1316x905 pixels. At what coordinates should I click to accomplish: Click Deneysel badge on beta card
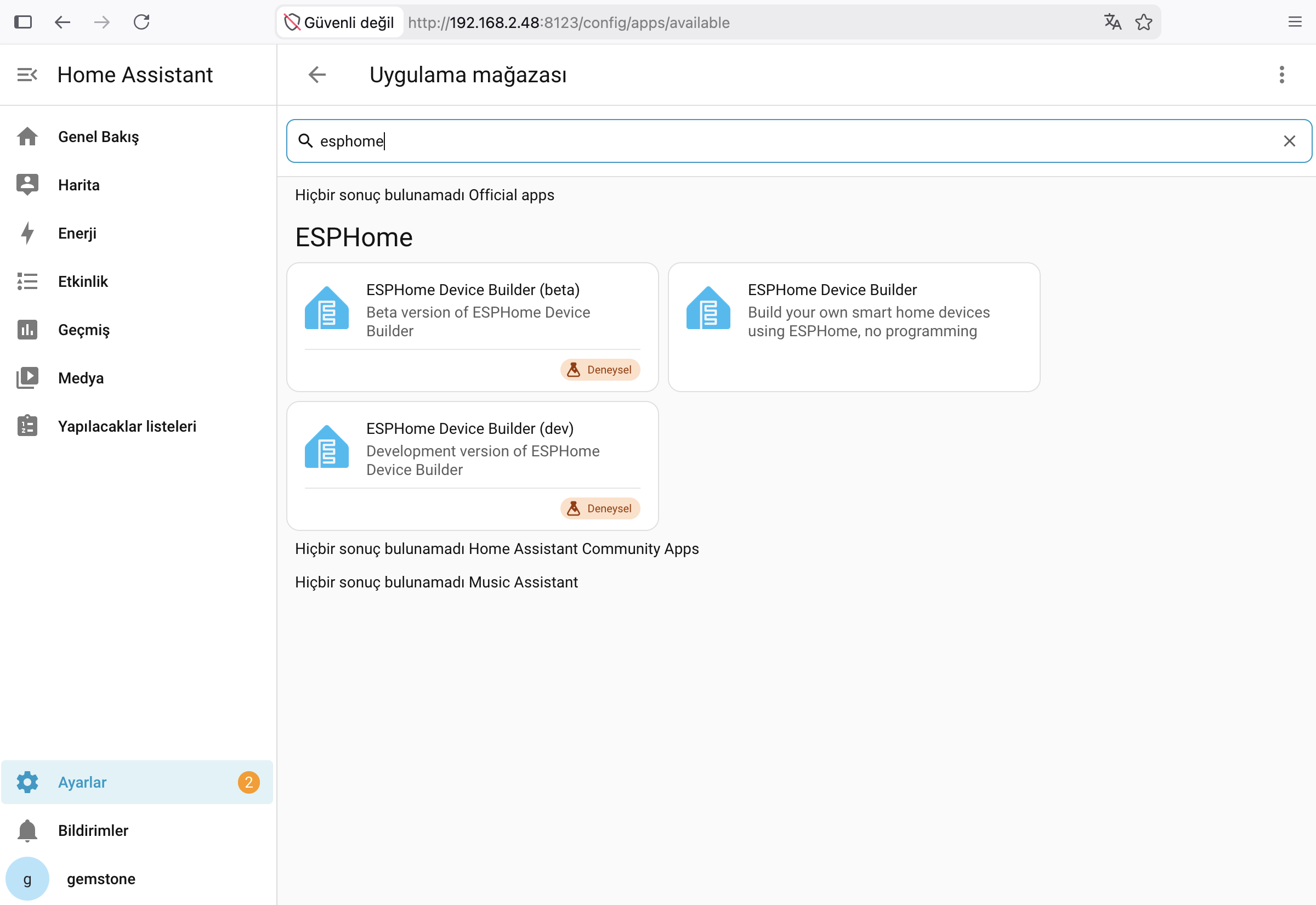click(600, 370)
